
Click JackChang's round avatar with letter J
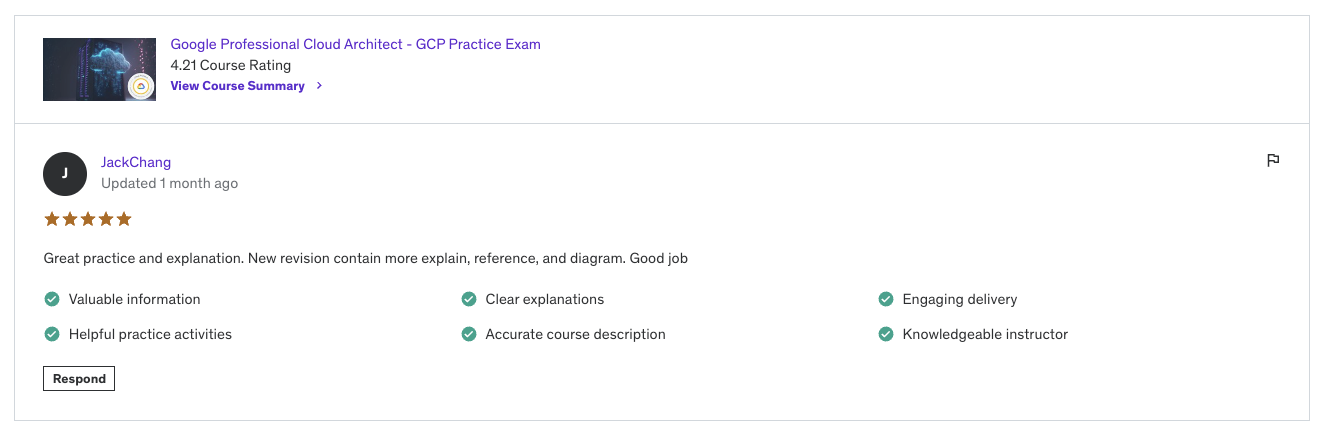pyautogui.click(x=65, y=173)
